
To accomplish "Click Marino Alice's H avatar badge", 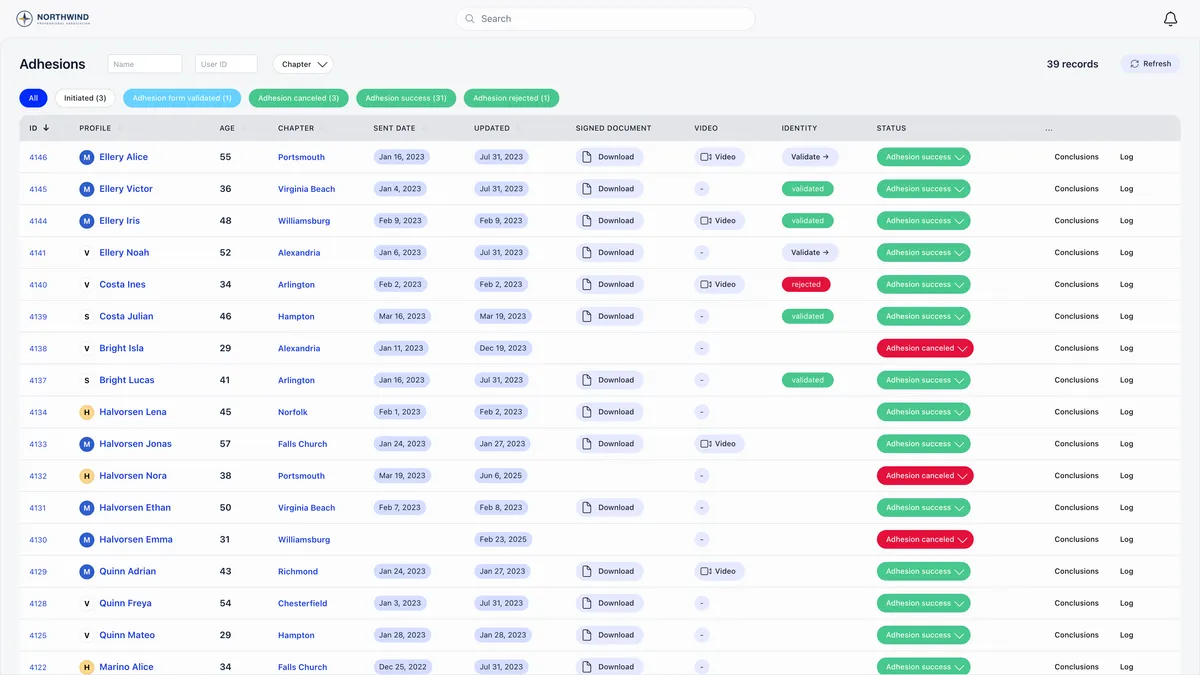I will [87, 667].
